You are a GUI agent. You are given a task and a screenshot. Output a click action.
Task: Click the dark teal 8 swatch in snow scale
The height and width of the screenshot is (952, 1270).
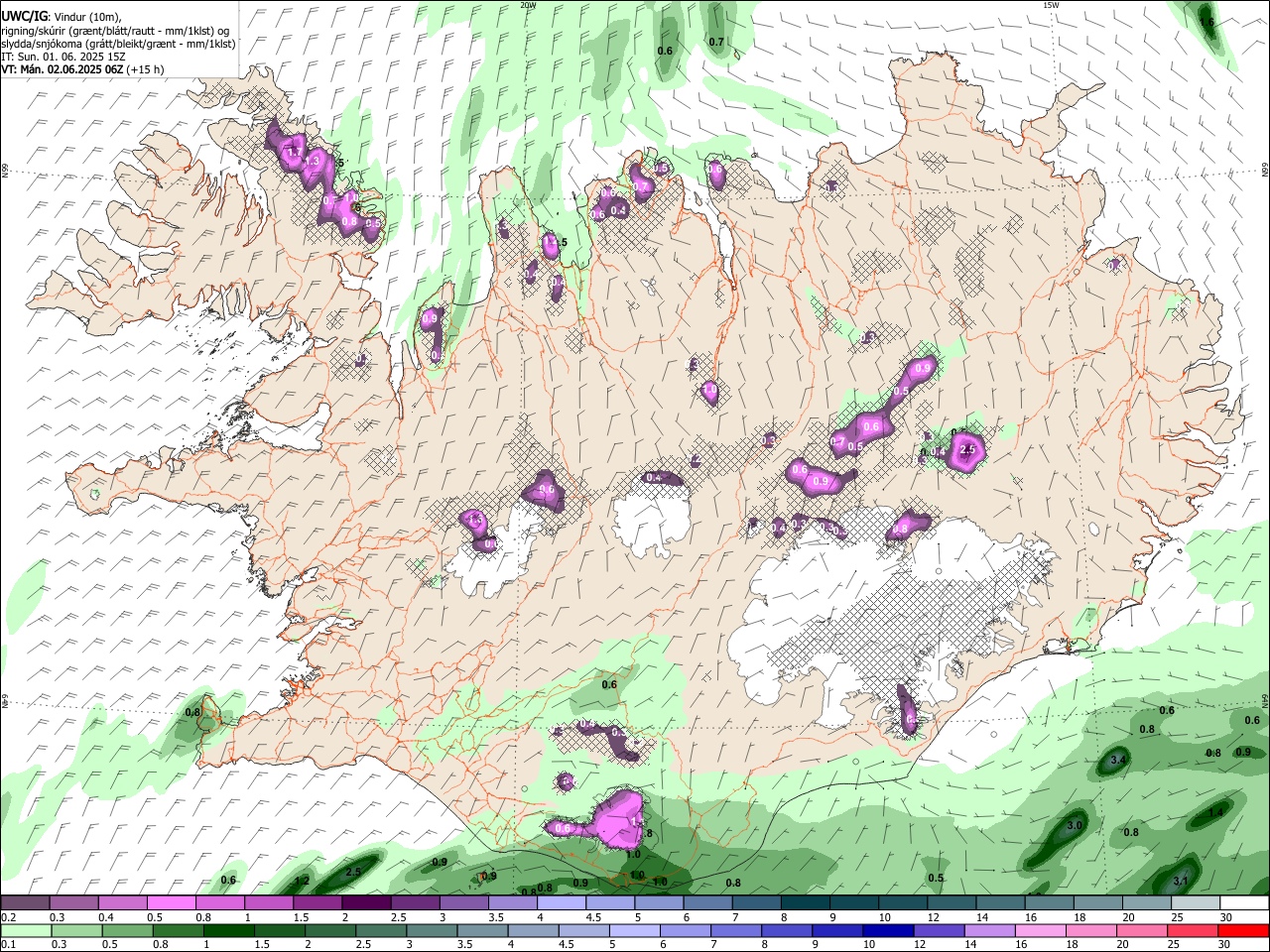[805, 903]
